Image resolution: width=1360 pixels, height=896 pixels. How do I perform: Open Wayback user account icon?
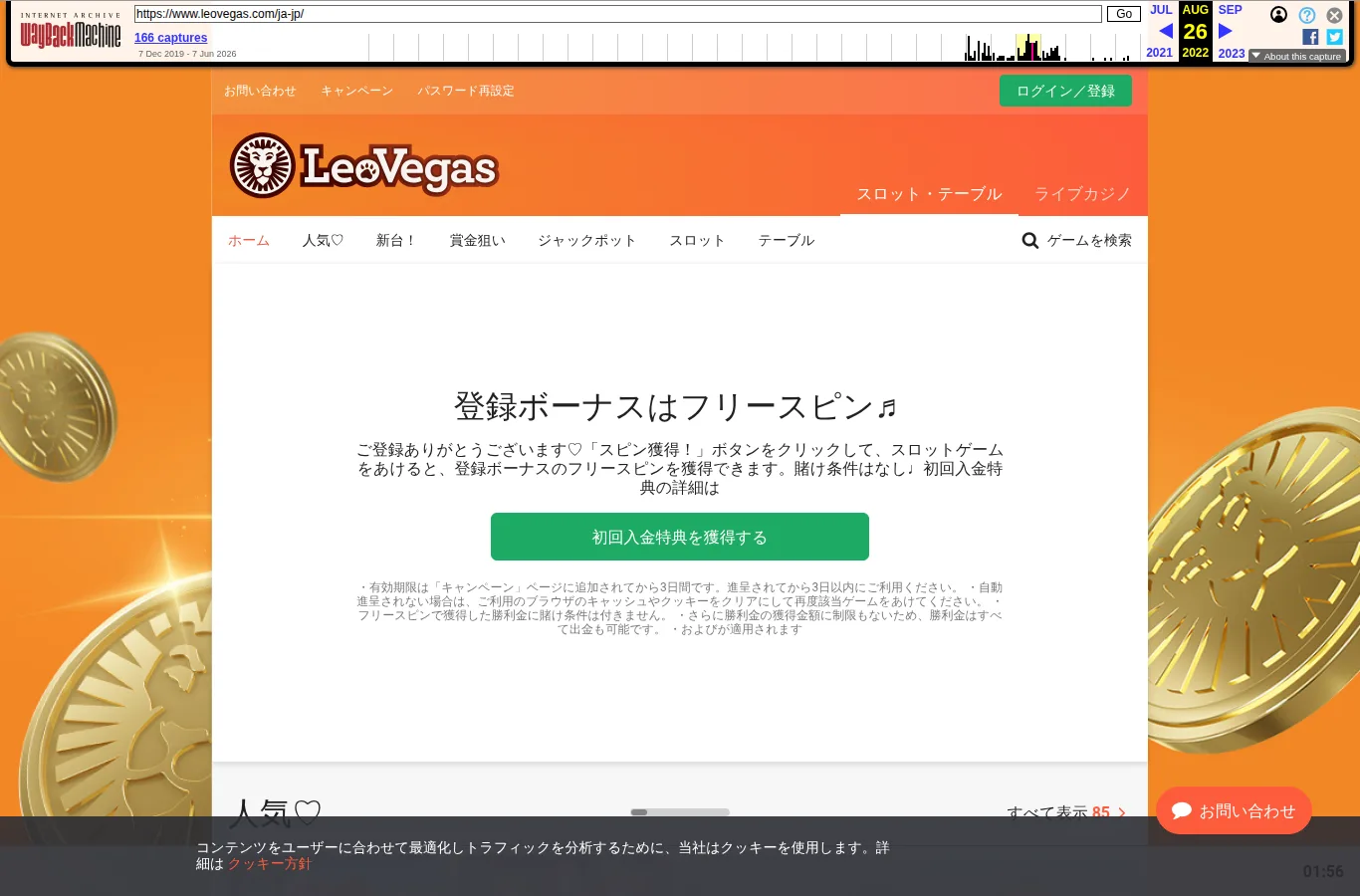click(1279, 14)
